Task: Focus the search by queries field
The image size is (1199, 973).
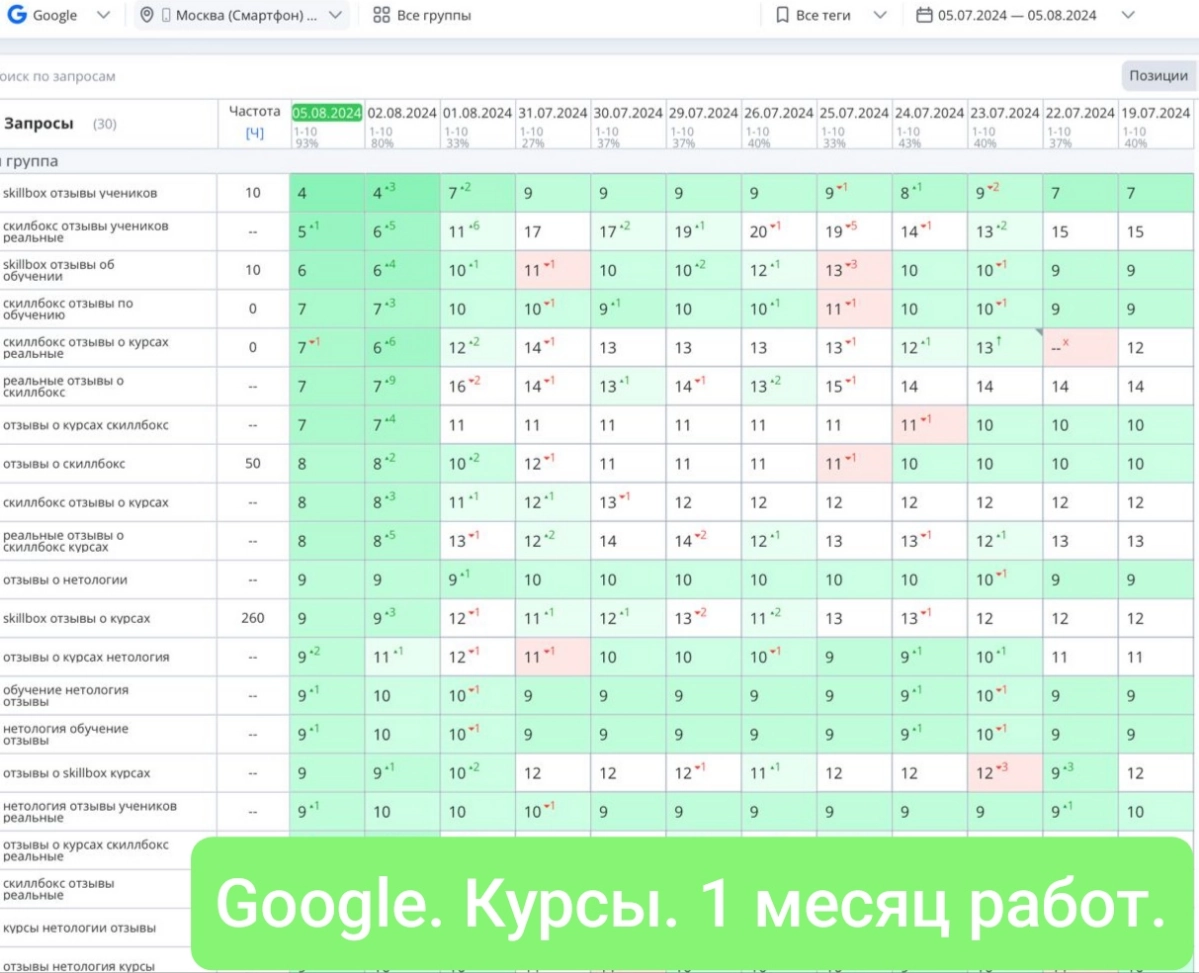Action: (x=57, y=76)
